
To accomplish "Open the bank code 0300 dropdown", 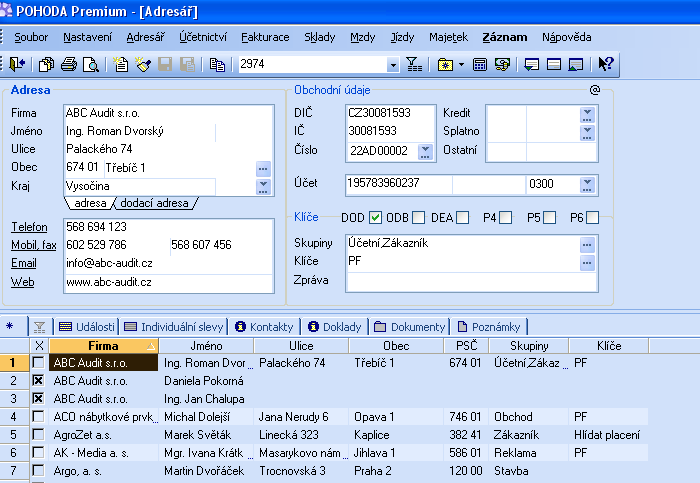I will [587, 184].
